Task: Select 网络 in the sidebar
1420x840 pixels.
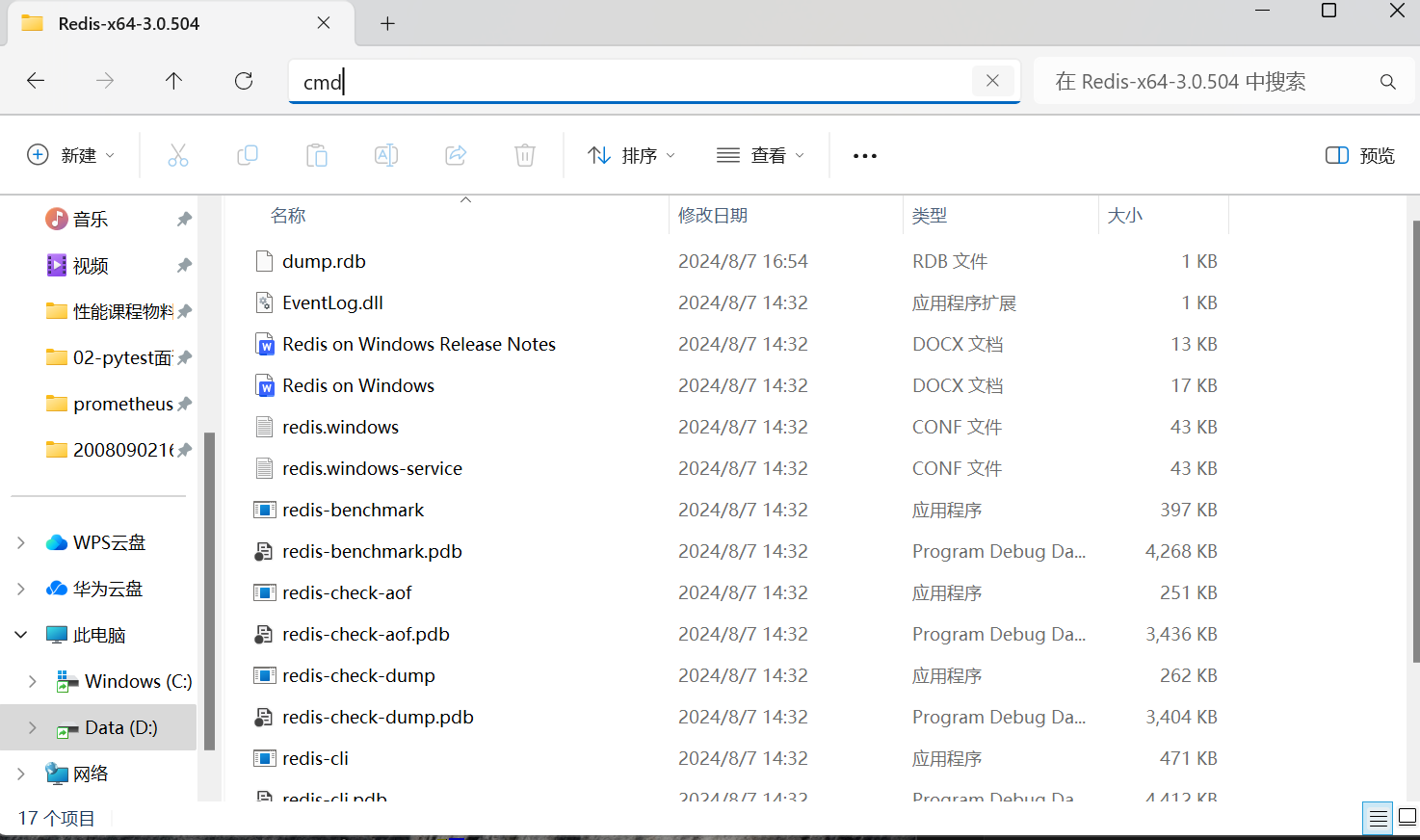Action: coord(77,774)
